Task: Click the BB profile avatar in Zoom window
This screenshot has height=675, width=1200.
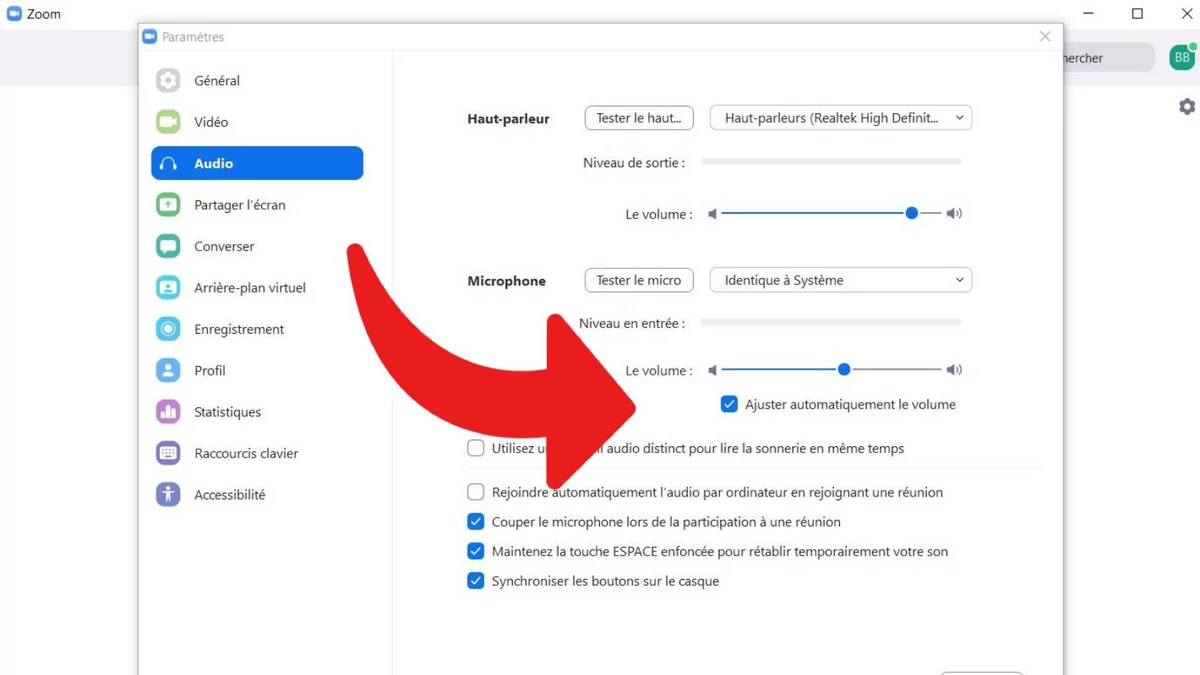Action: pos(1182,58)
